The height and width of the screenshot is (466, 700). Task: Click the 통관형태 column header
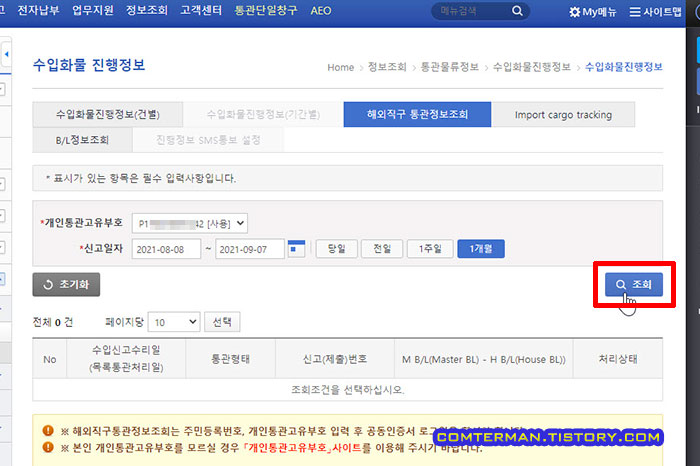click(230, 358)
